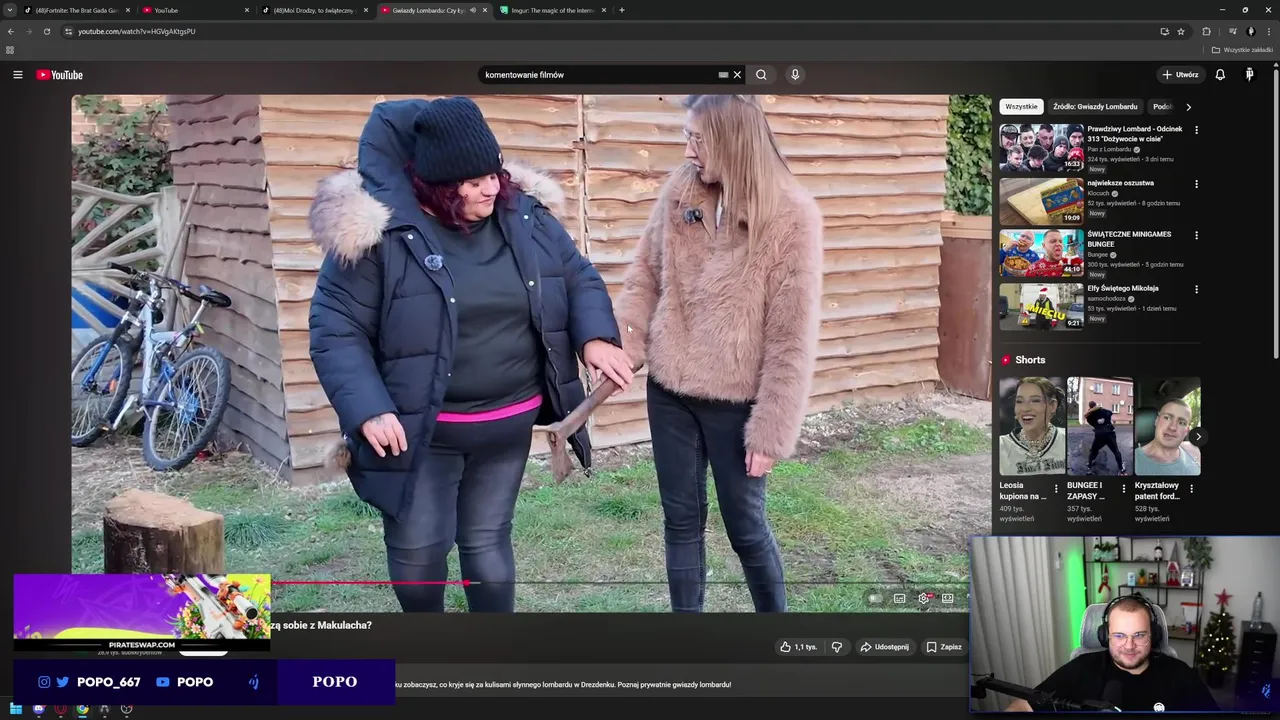Select the Wszystkie filter chip
This screenshot has width=1280, height=720.
pyautogui.click(x=1021, y=107)
